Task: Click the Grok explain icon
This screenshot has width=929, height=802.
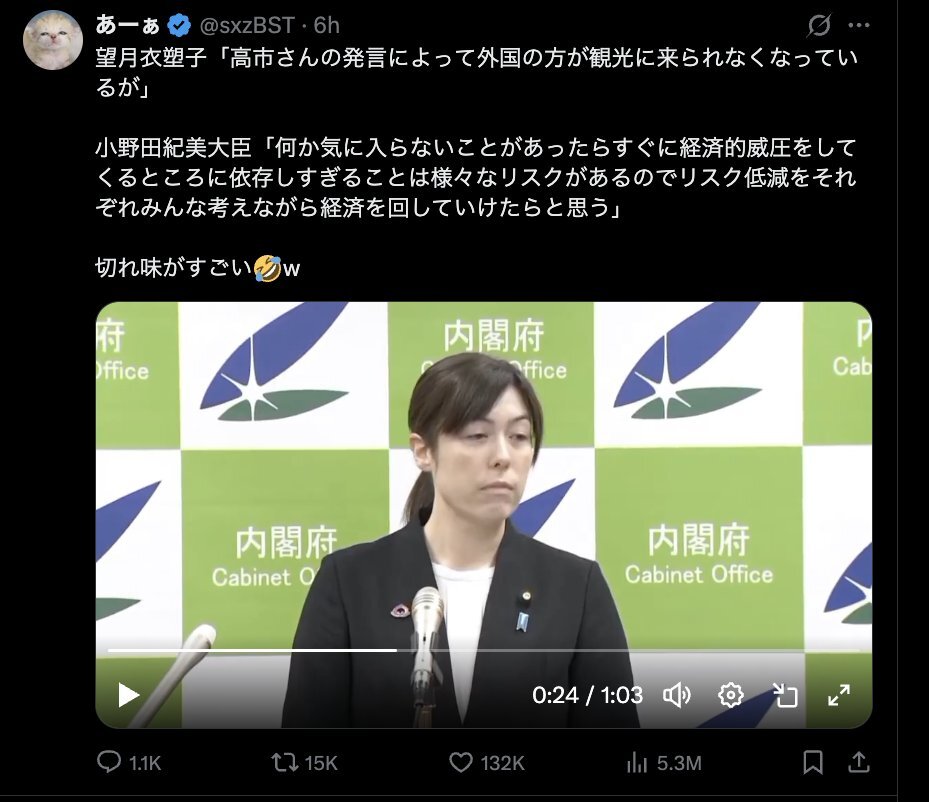Action: (819, 25)
